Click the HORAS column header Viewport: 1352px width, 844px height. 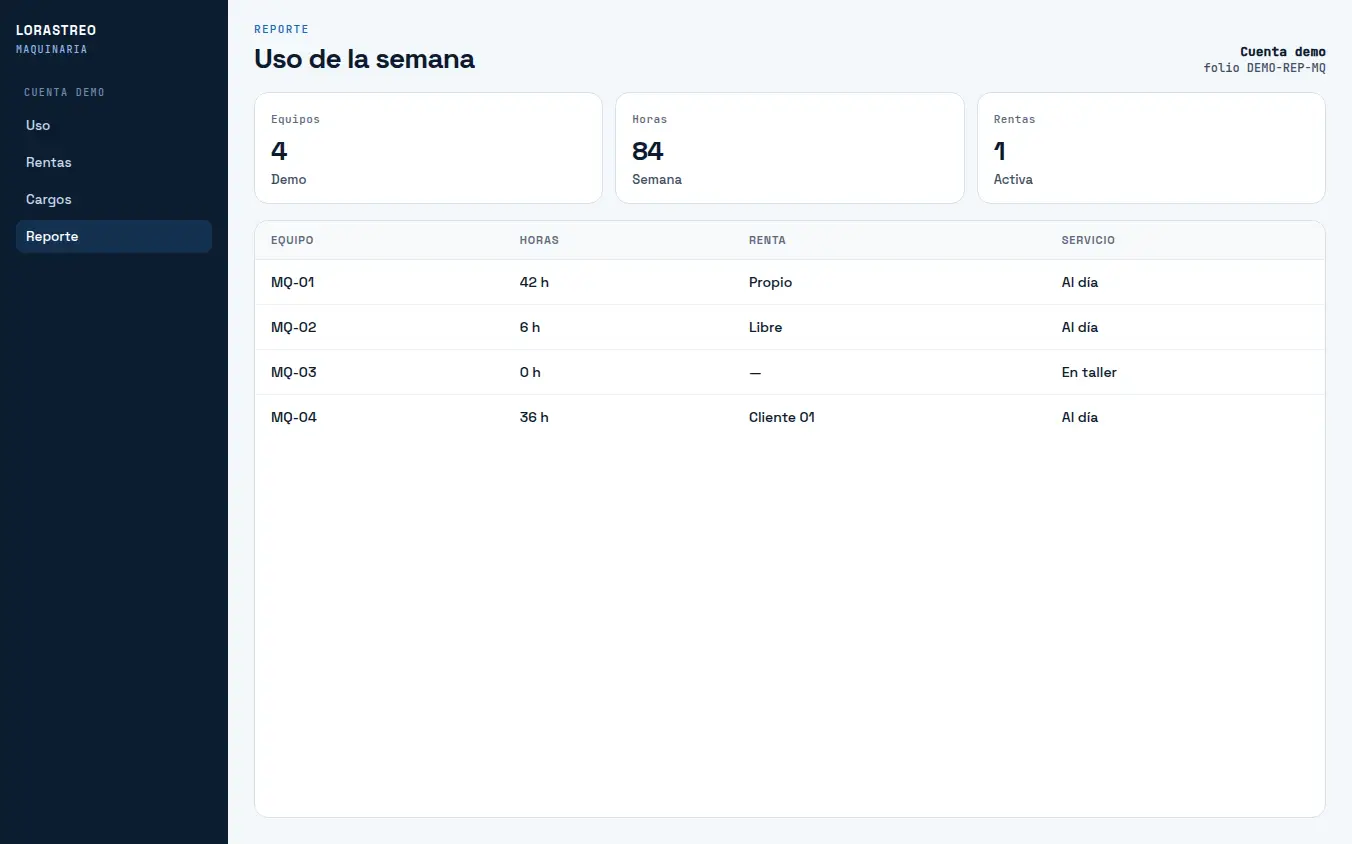[539, 240]
